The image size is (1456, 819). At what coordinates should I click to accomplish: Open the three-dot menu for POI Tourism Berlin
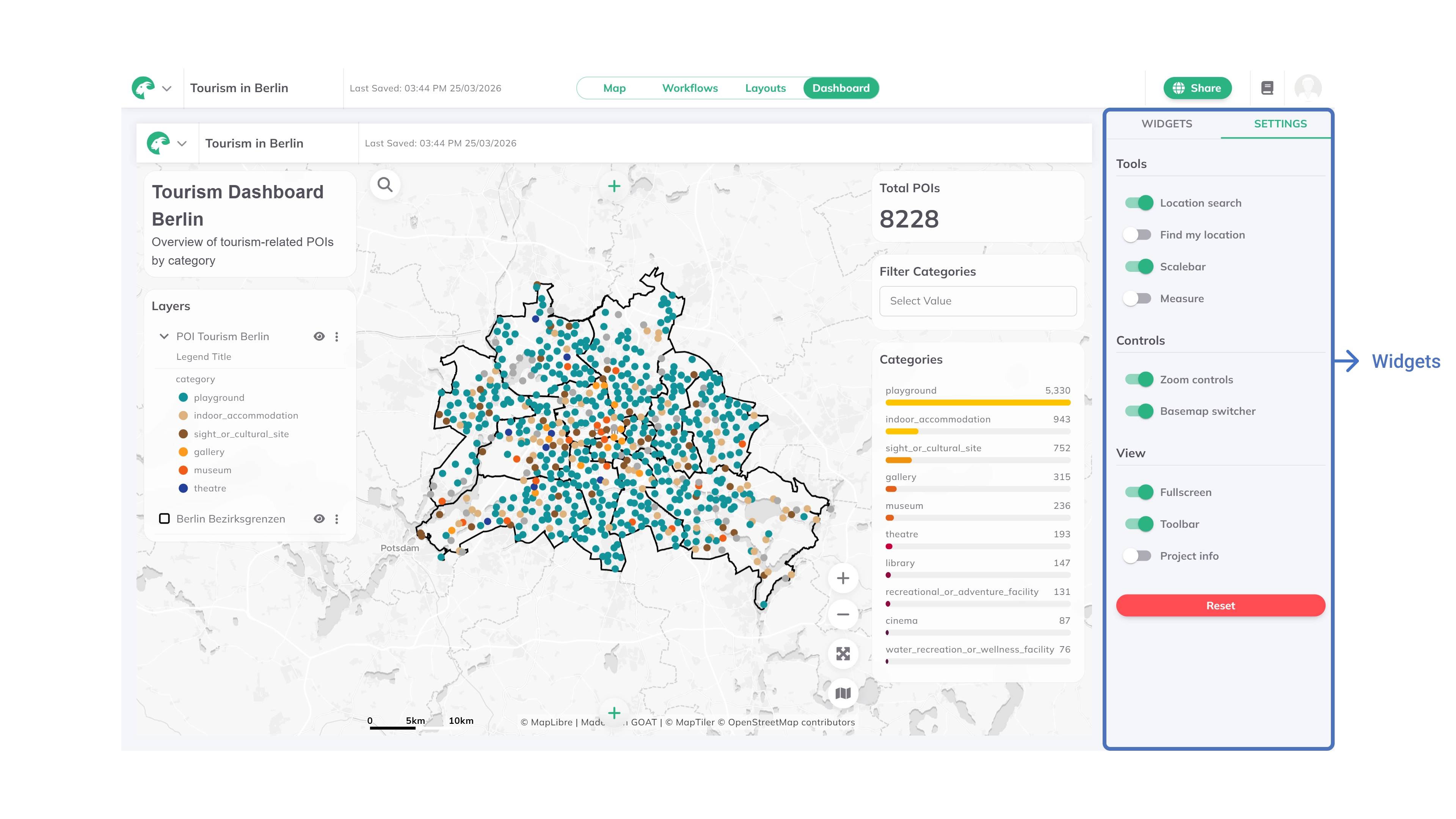point(337,336)
